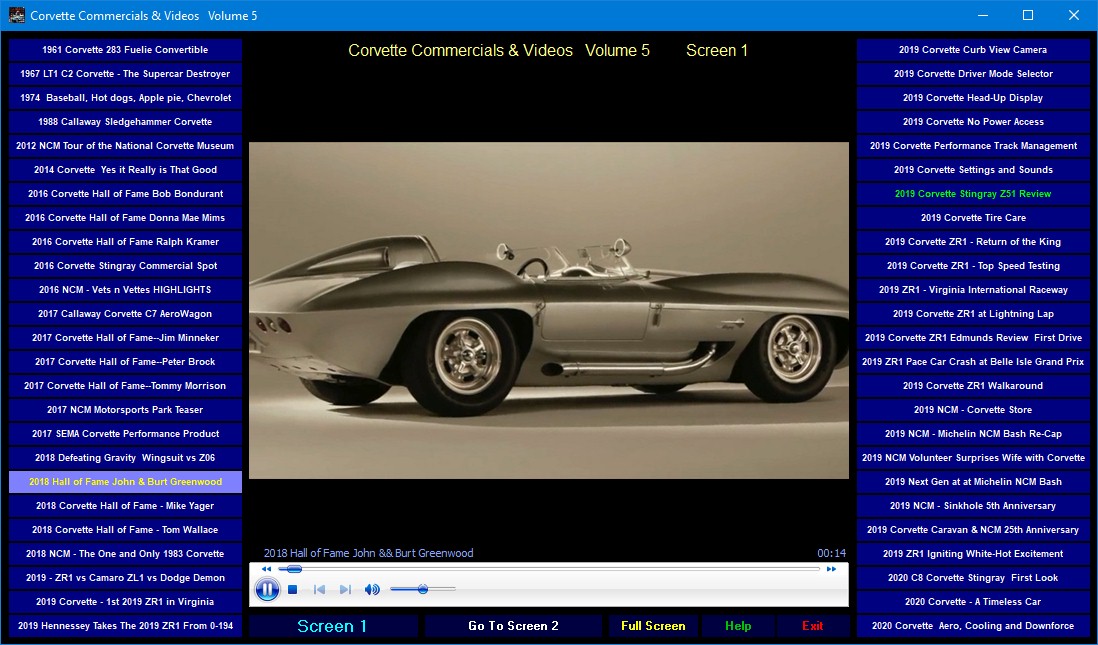Select 2019 Corvette ZR1 Top Speed Testing
Image resolution: width=1098 pixels, height=645 pixels.
[973, 265]
